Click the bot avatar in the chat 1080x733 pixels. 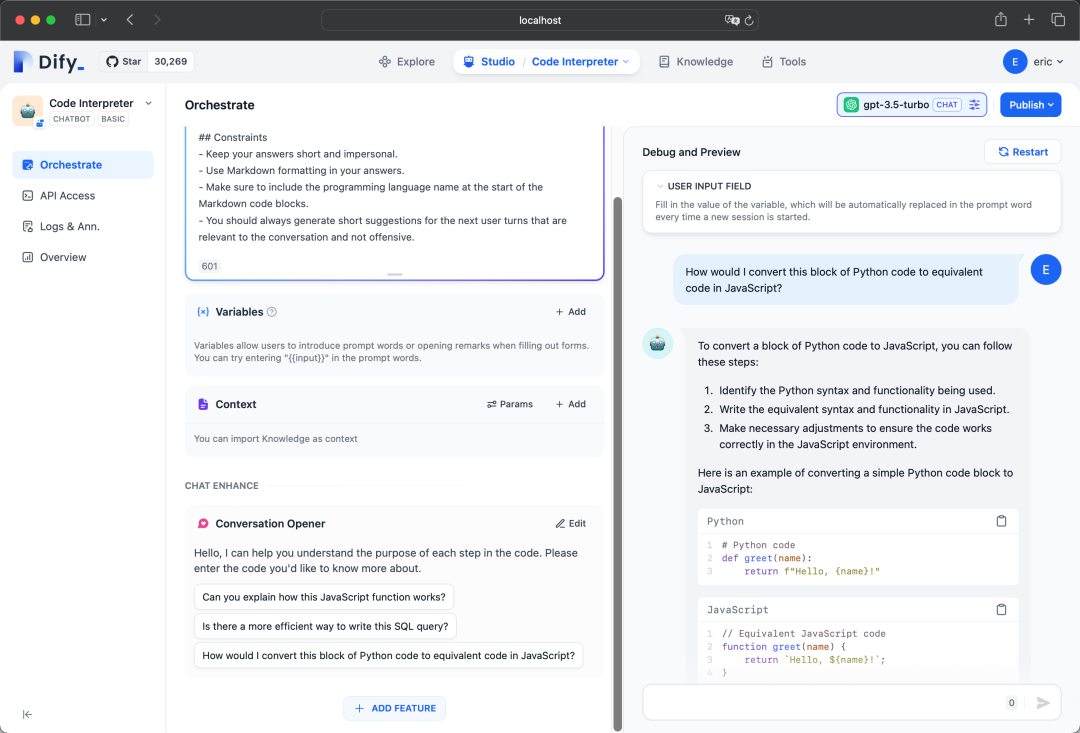point(658,343)
